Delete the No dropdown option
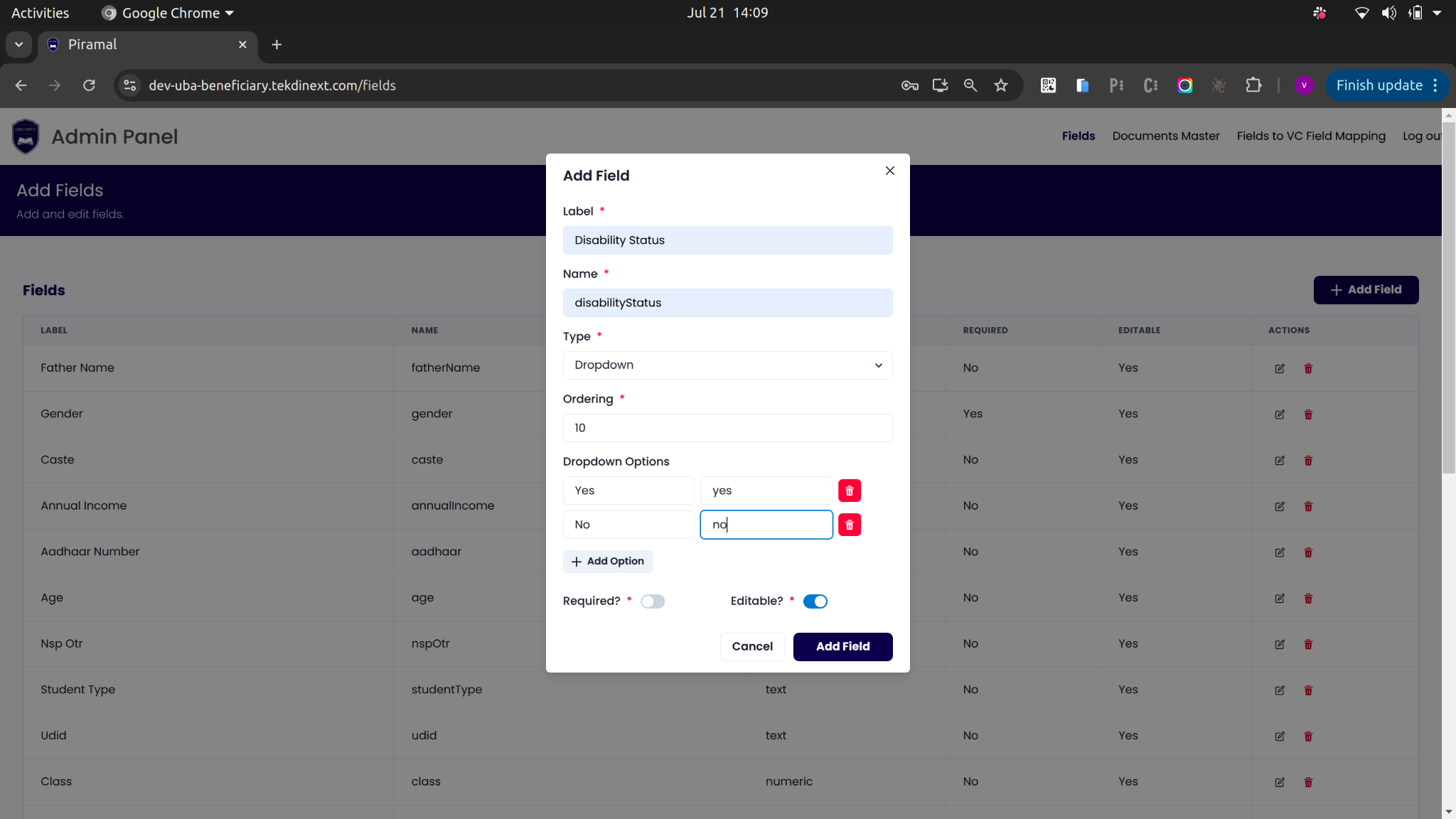1456x819 pixels. [x=850, y=525]
